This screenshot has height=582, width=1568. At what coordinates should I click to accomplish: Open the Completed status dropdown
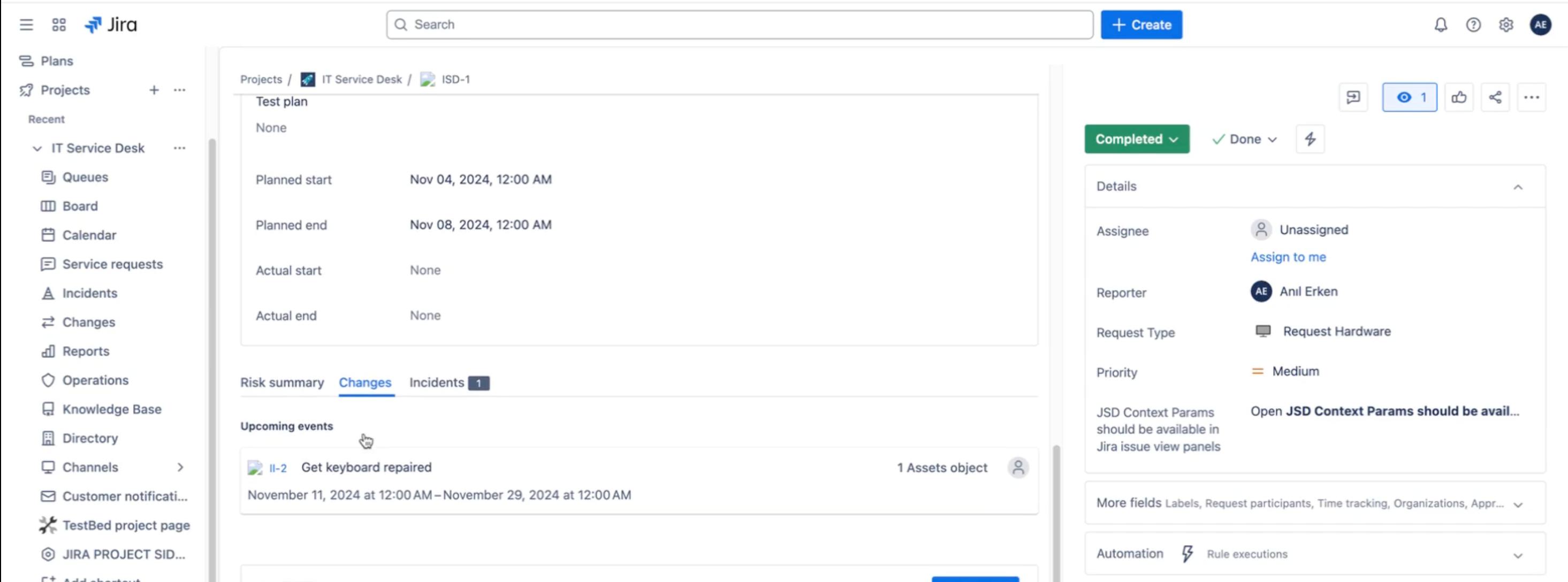(x=1136, y=139)
